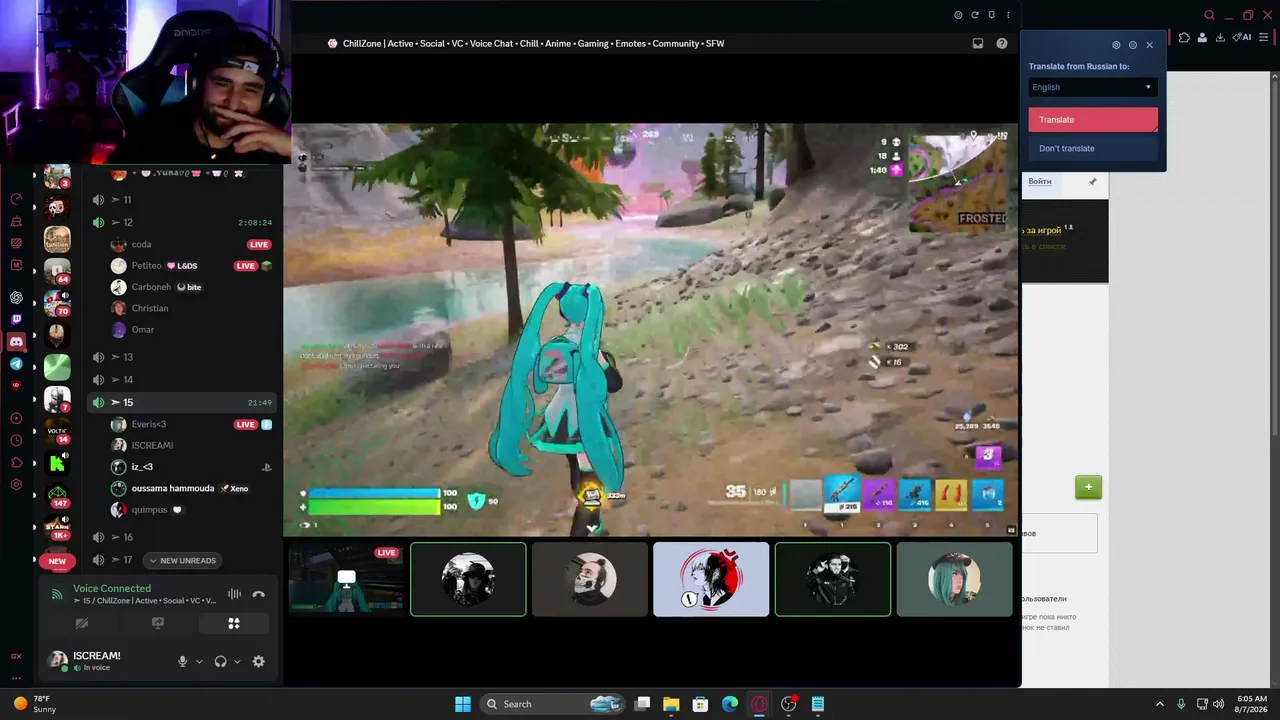
Task: Open Discord help question mark
Action: pyautogui.click(x=1002, y=43)
